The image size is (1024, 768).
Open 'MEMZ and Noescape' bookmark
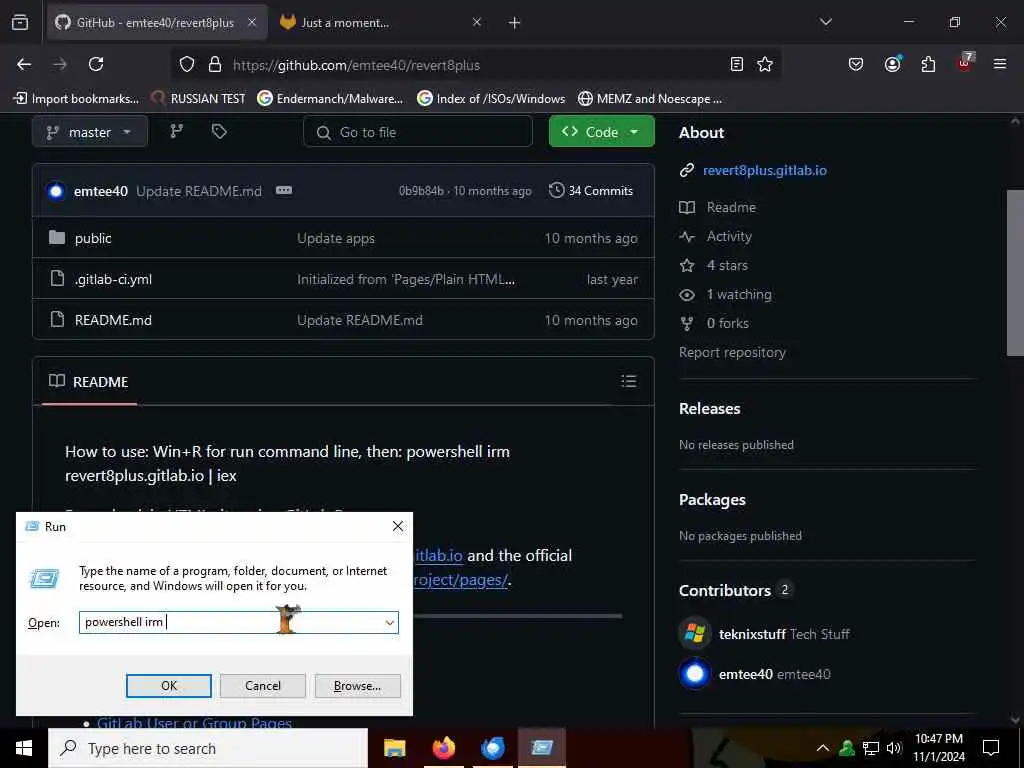pyautogui.click(x=650, y=99)
